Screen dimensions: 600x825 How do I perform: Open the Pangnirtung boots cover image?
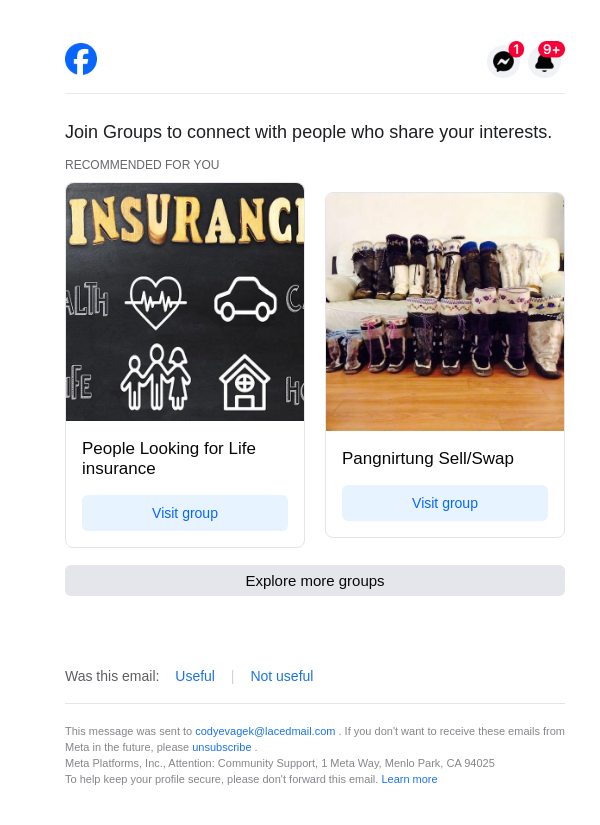tap(445, 312)
